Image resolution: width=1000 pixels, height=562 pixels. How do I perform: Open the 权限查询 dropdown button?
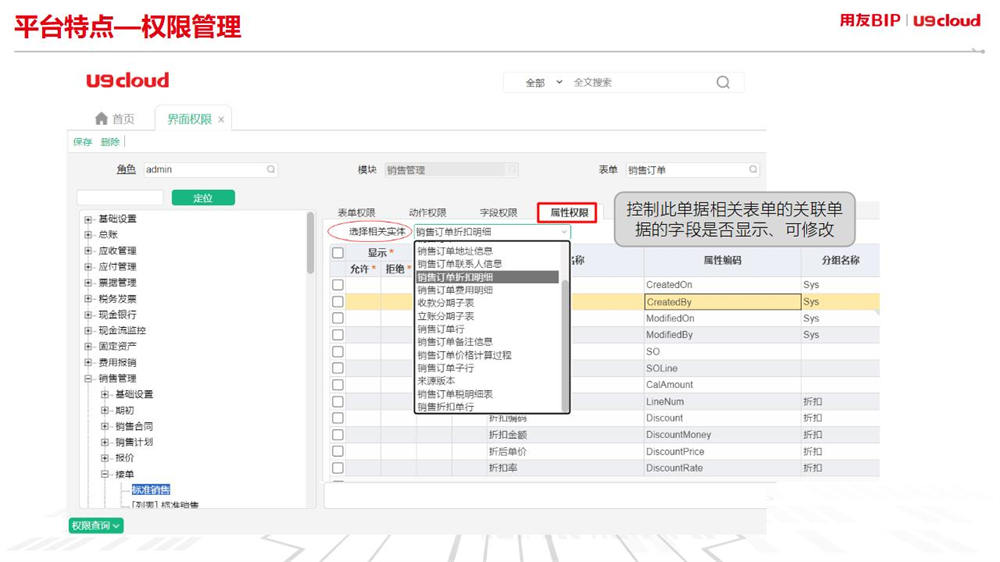(x=96, y=526)
